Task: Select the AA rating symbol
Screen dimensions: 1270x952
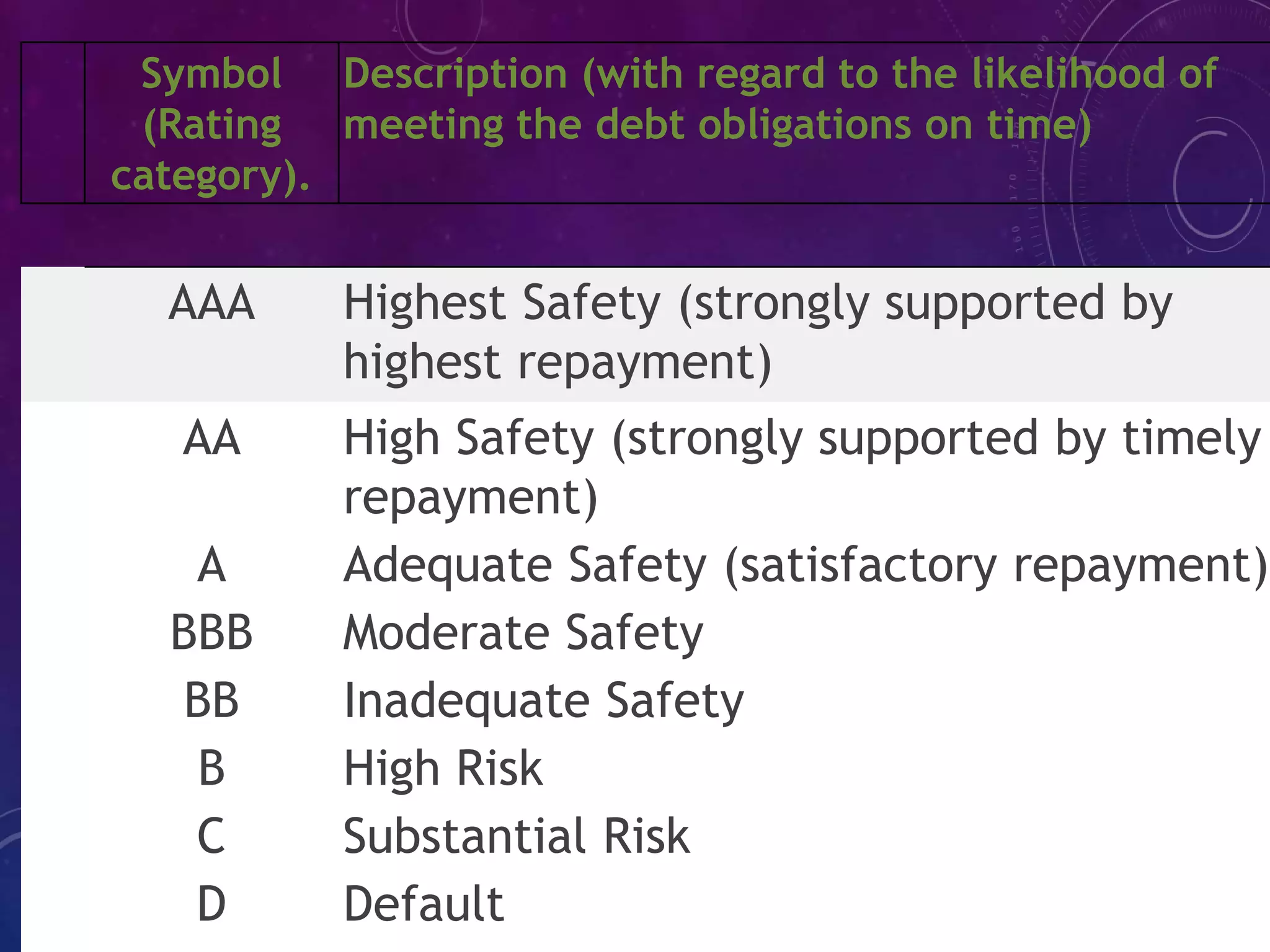Action: coord(211,438)
